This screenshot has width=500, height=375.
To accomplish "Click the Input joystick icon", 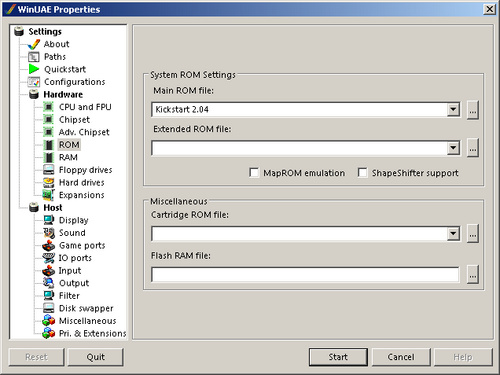I will point(49,270).
